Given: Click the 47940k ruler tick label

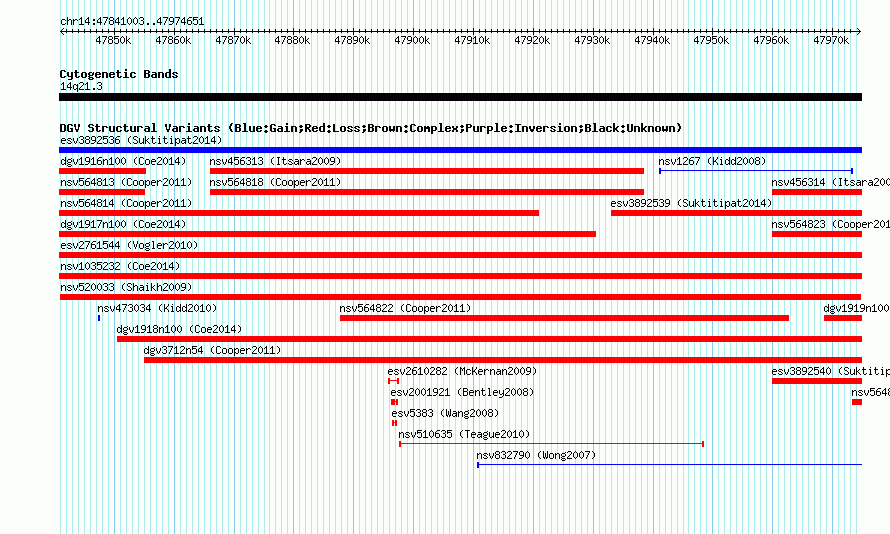Looking at the screenshot, I should click(x=652, y=40).
